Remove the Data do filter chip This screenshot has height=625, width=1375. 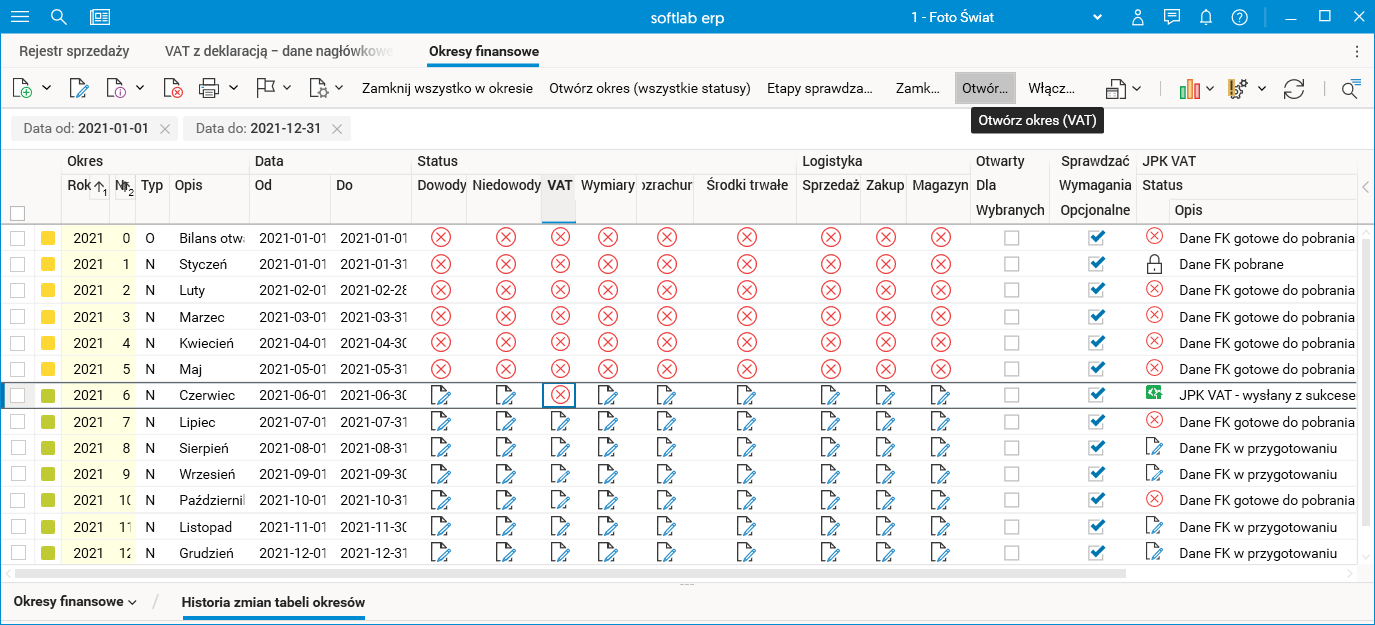tap(337, 128)
